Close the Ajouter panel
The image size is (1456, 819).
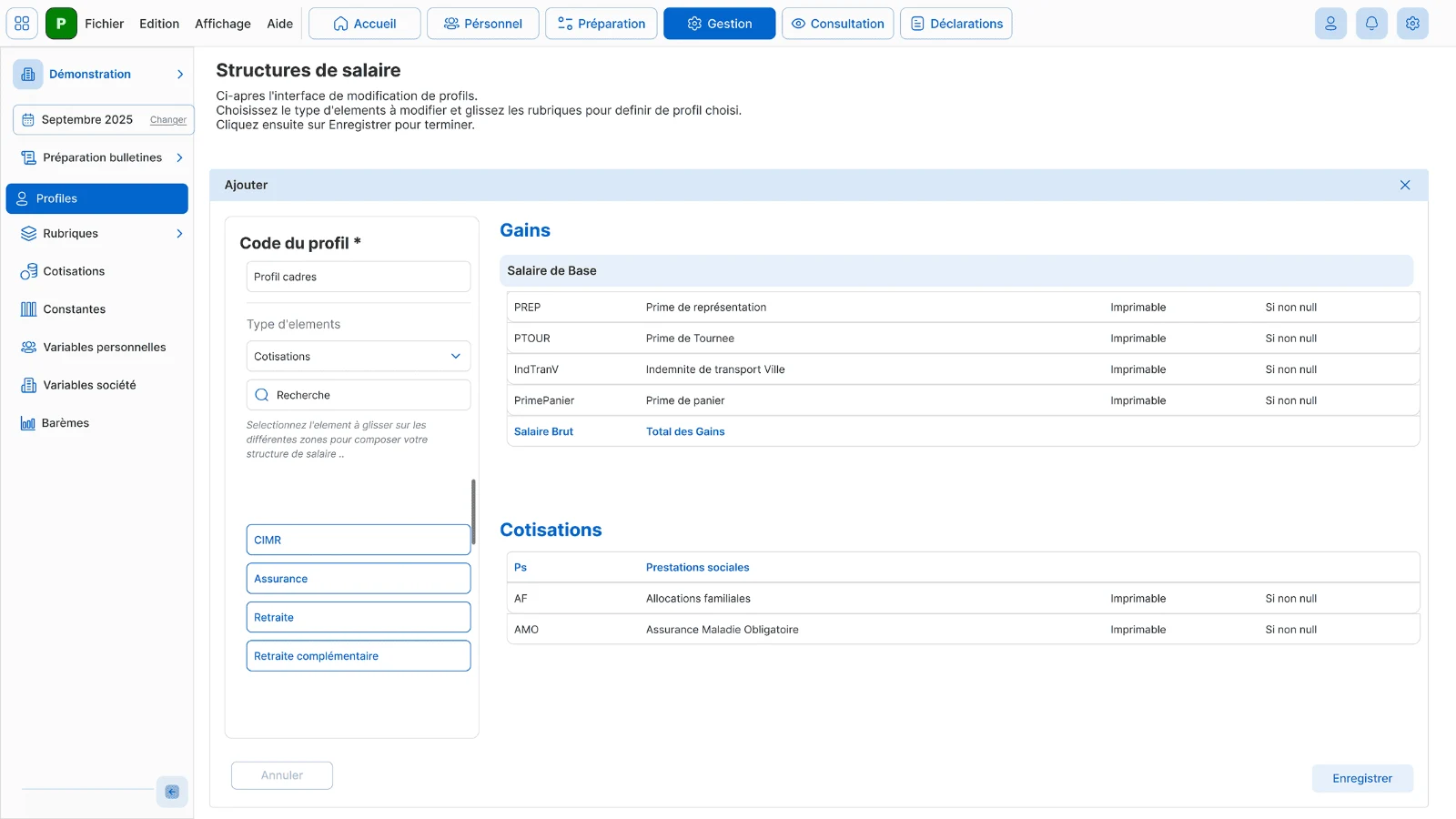[1405, 185]
